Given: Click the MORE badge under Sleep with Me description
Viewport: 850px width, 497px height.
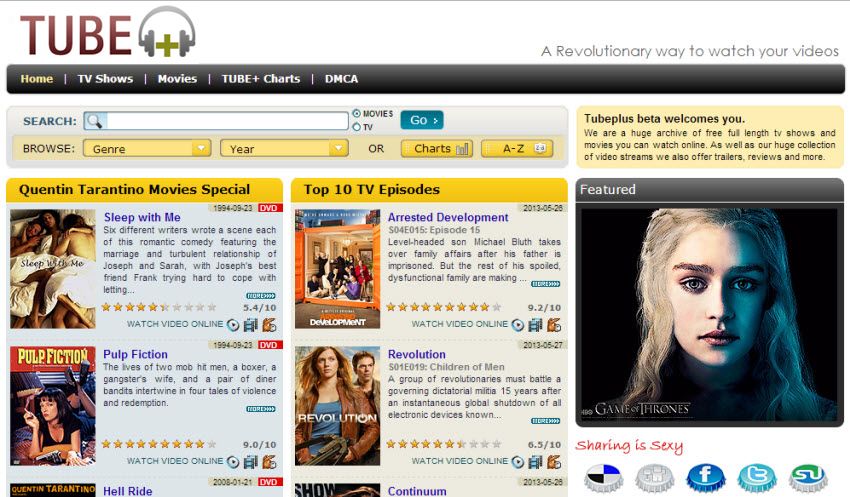Looking at the screenshot, I should click(x=261, y=296).
